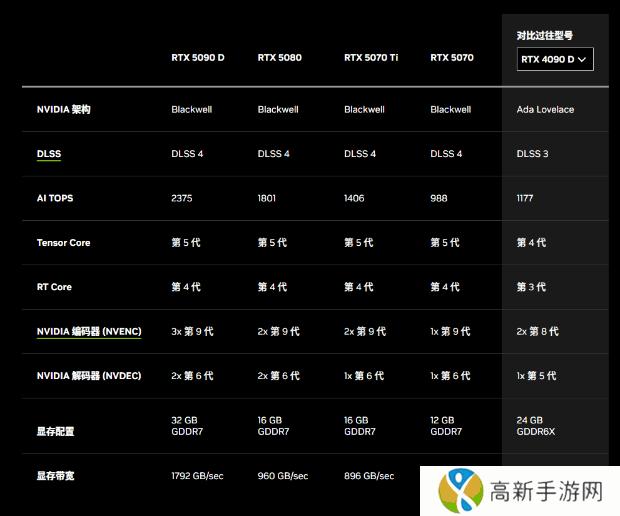Image resolution: width=620 pixels, height=516 pixels.
Task: Select the RTX 5070 column header
Action: pos(452,57)
